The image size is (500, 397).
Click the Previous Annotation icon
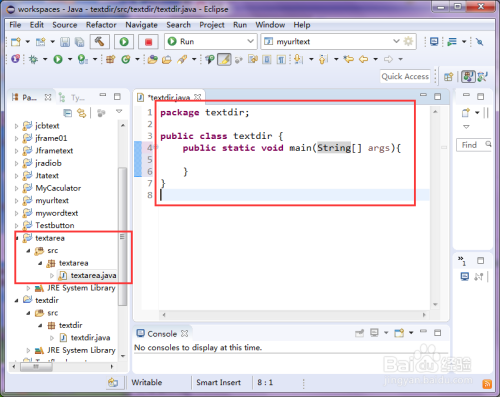pos(323,59)
